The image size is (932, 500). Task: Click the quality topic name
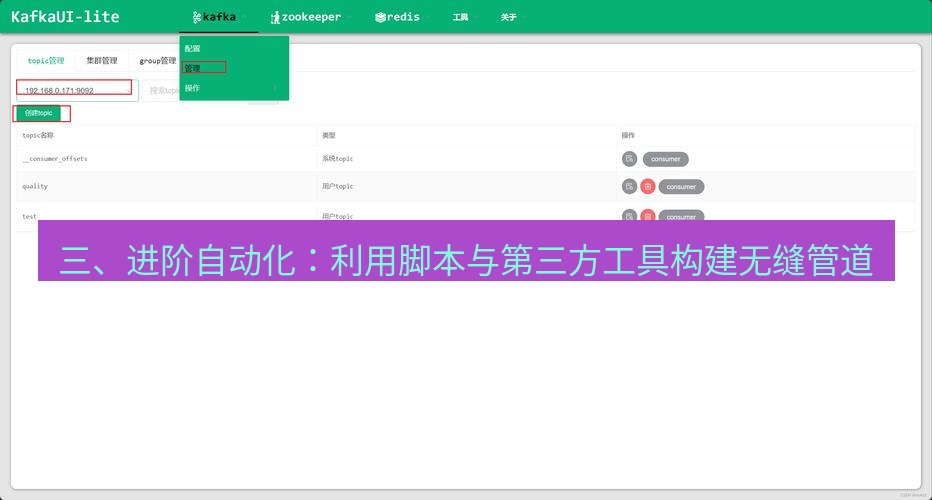[x=35, y=186]
